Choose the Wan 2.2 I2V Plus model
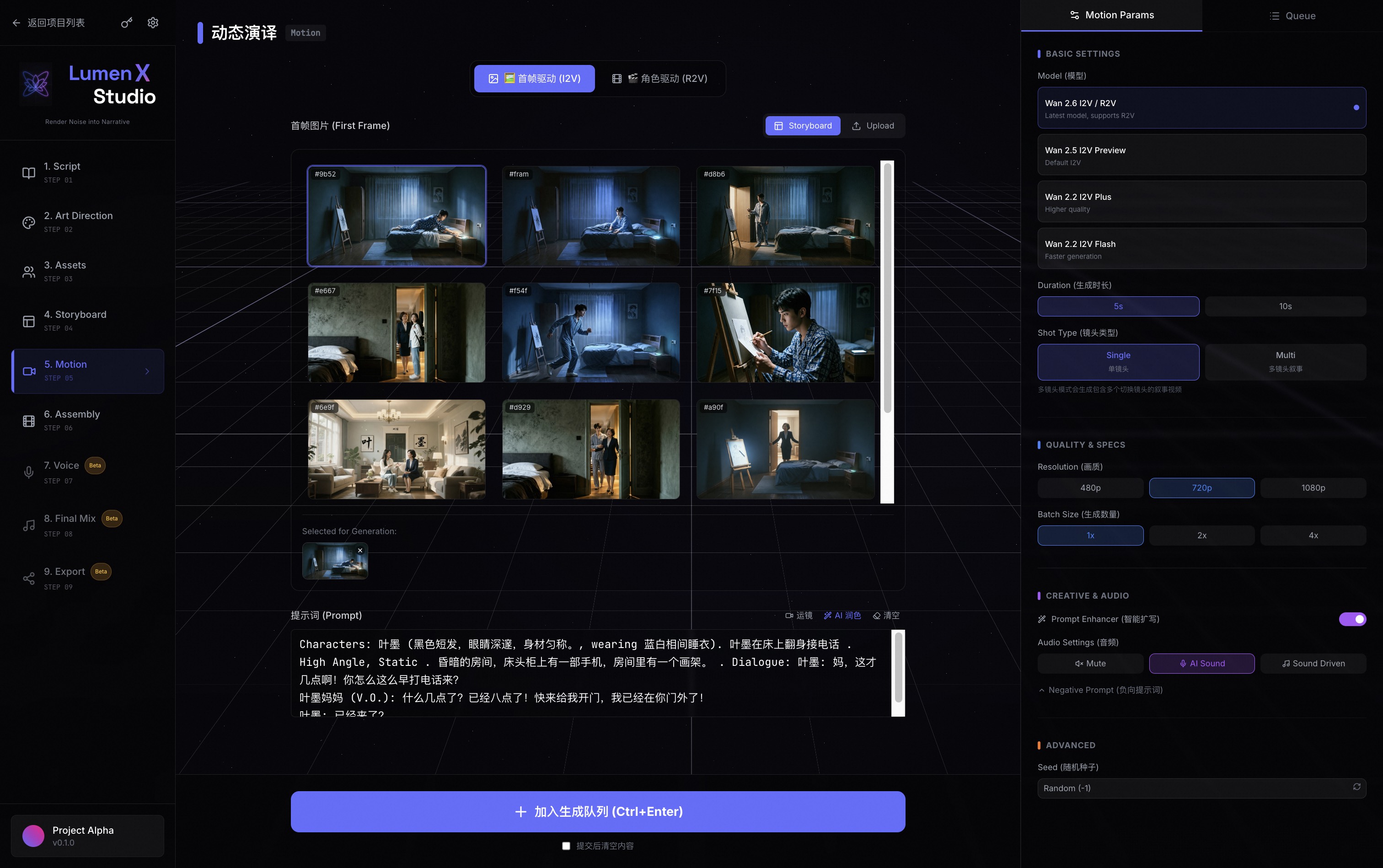 (1201, 202)
